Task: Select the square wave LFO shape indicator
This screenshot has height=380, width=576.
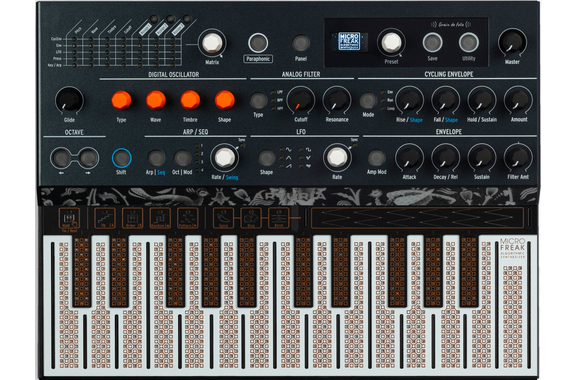Action: click(x=305, y=150)
